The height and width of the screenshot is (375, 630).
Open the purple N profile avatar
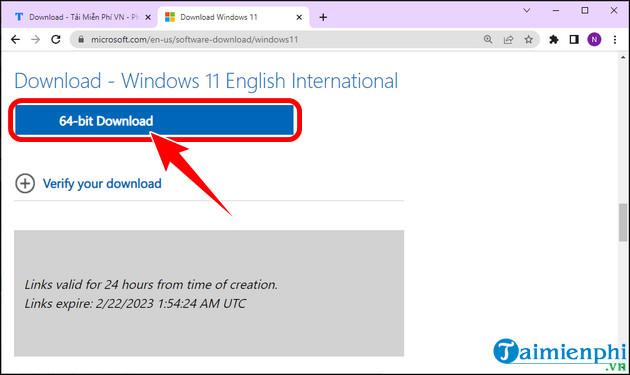[x=594, y=39]
